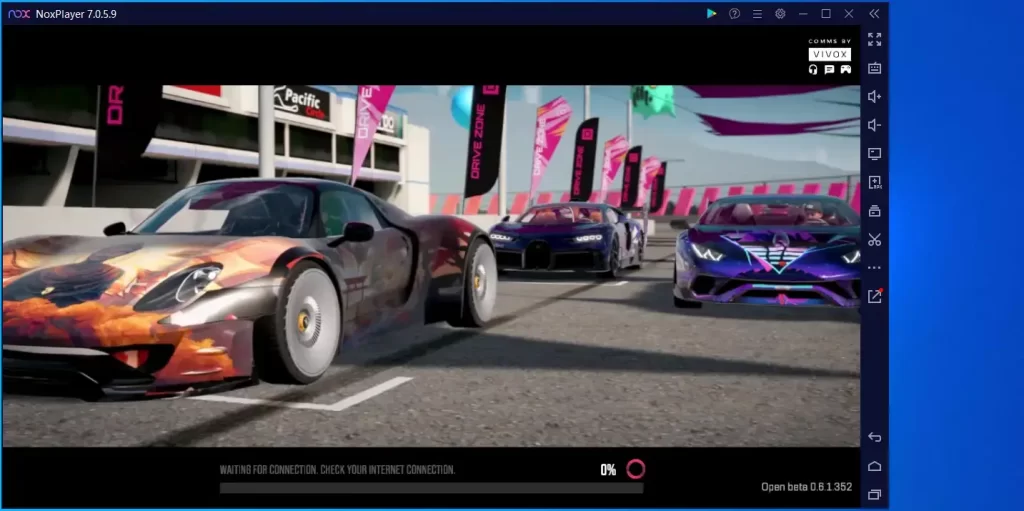Open the NoxPlayer help question mark icon
This screenshot has height=511, width=1024.
(734, 14)
